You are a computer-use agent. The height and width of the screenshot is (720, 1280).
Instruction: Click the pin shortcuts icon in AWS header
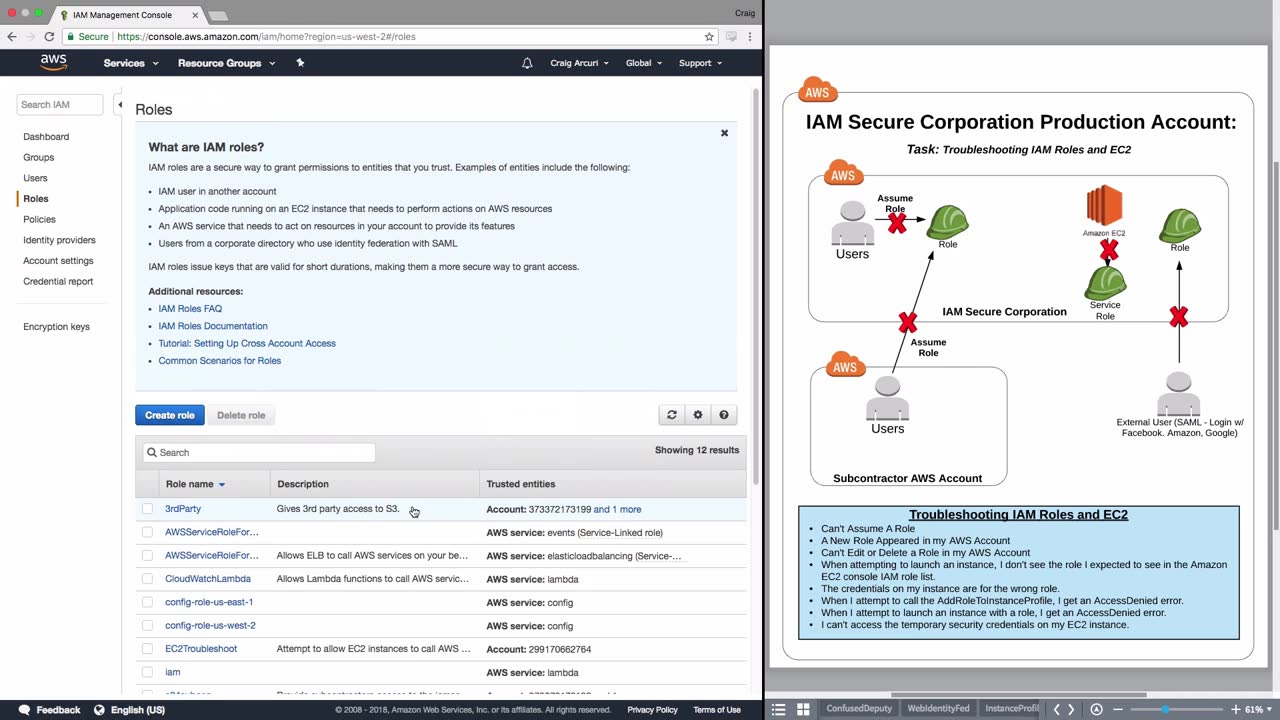(x=300, y=63)
